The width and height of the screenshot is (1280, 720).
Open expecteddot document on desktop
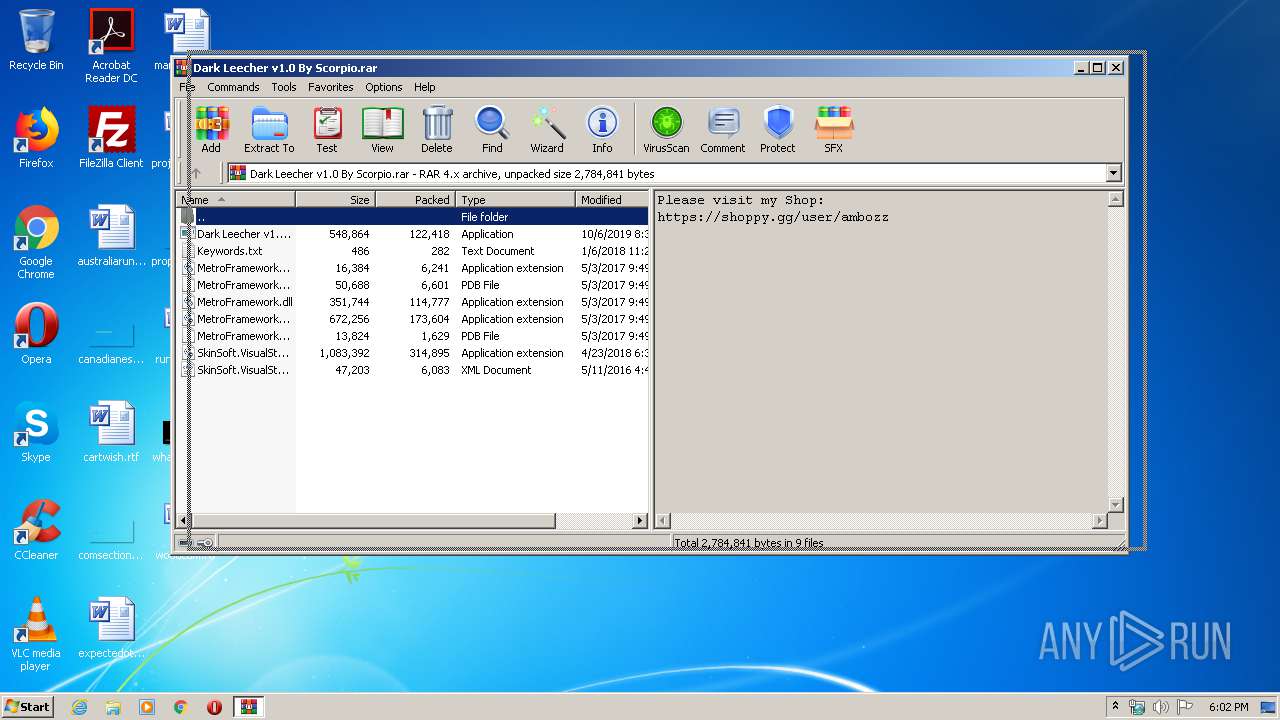[111, 628]
